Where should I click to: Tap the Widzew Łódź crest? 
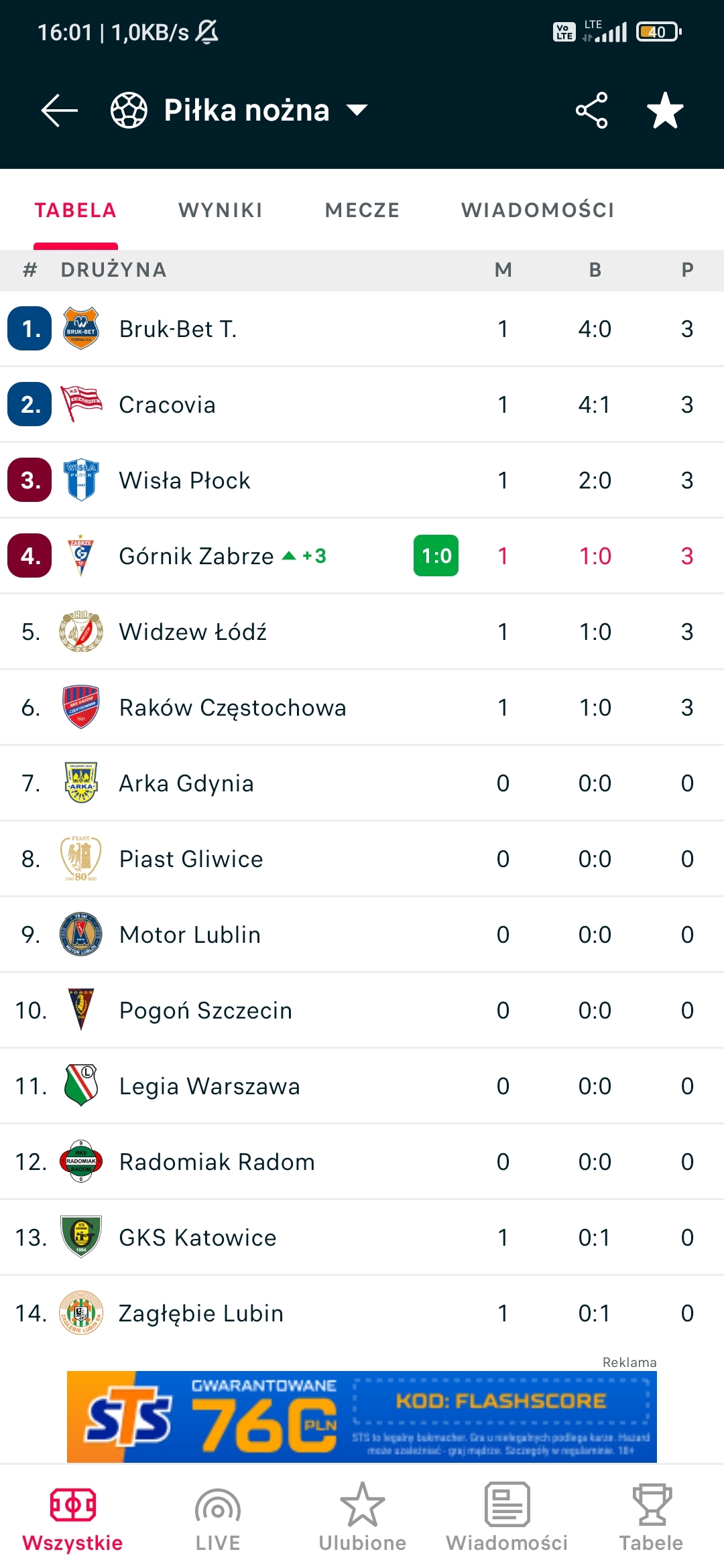(81, 631)
